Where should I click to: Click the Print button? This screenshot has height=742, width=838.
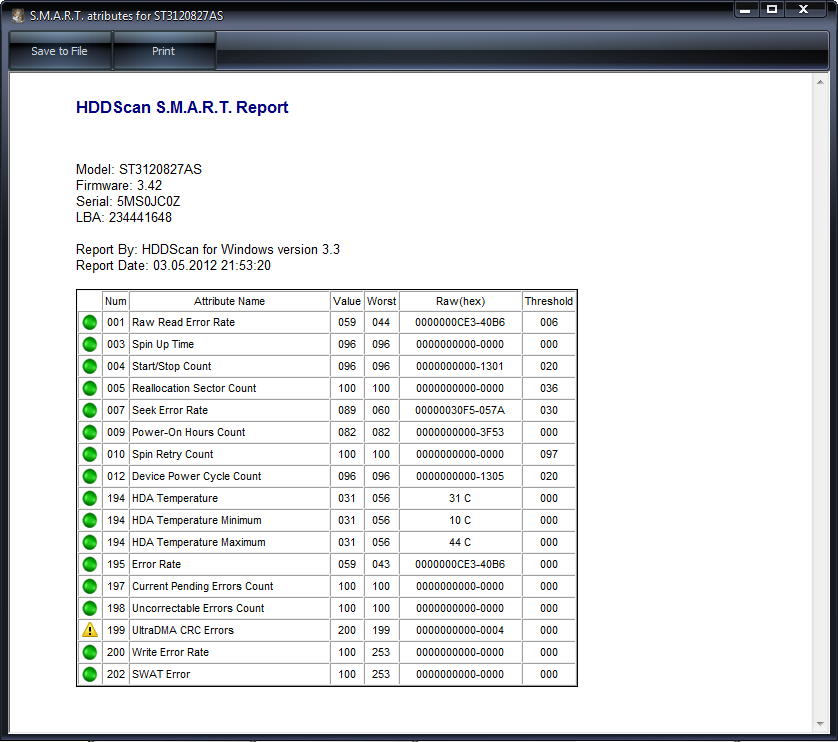click(164, 51)
